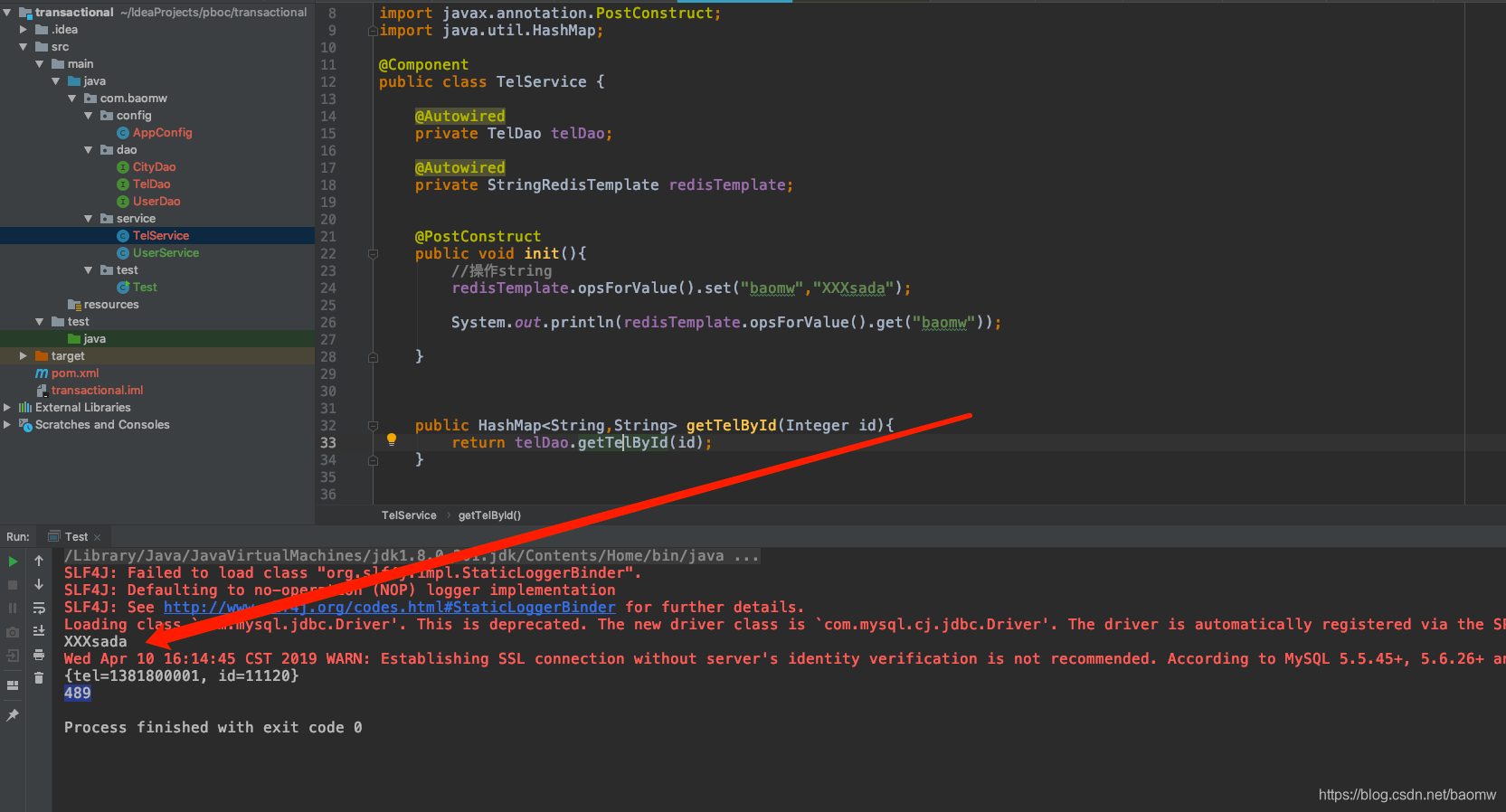The width and height of the screenshot is (1506, 812).
Task: Open the StaticLoggerBinder link in console
Action: pyautogui.click(x=389, y=608)
